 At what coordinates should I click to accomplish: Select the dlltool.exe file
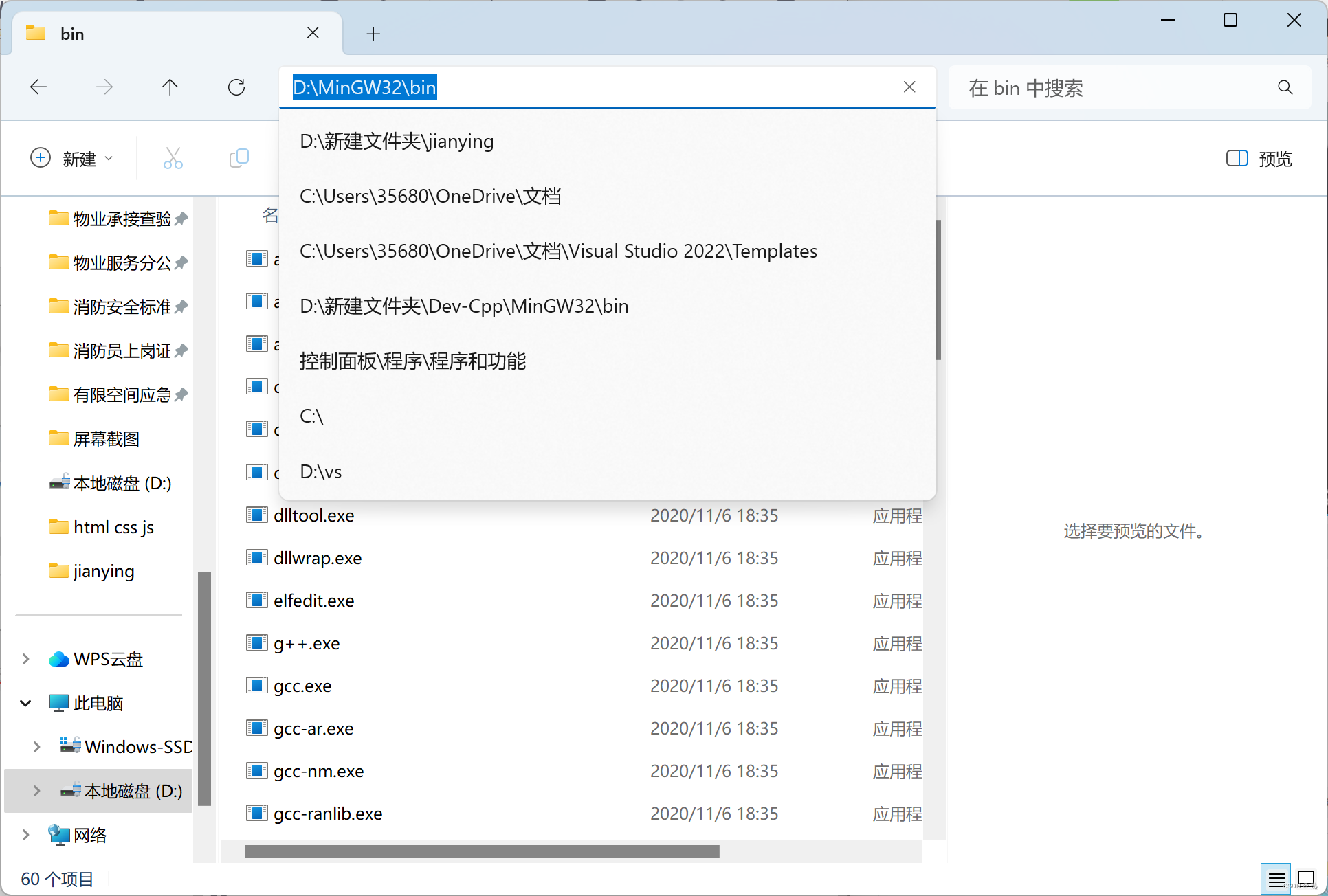313,515
